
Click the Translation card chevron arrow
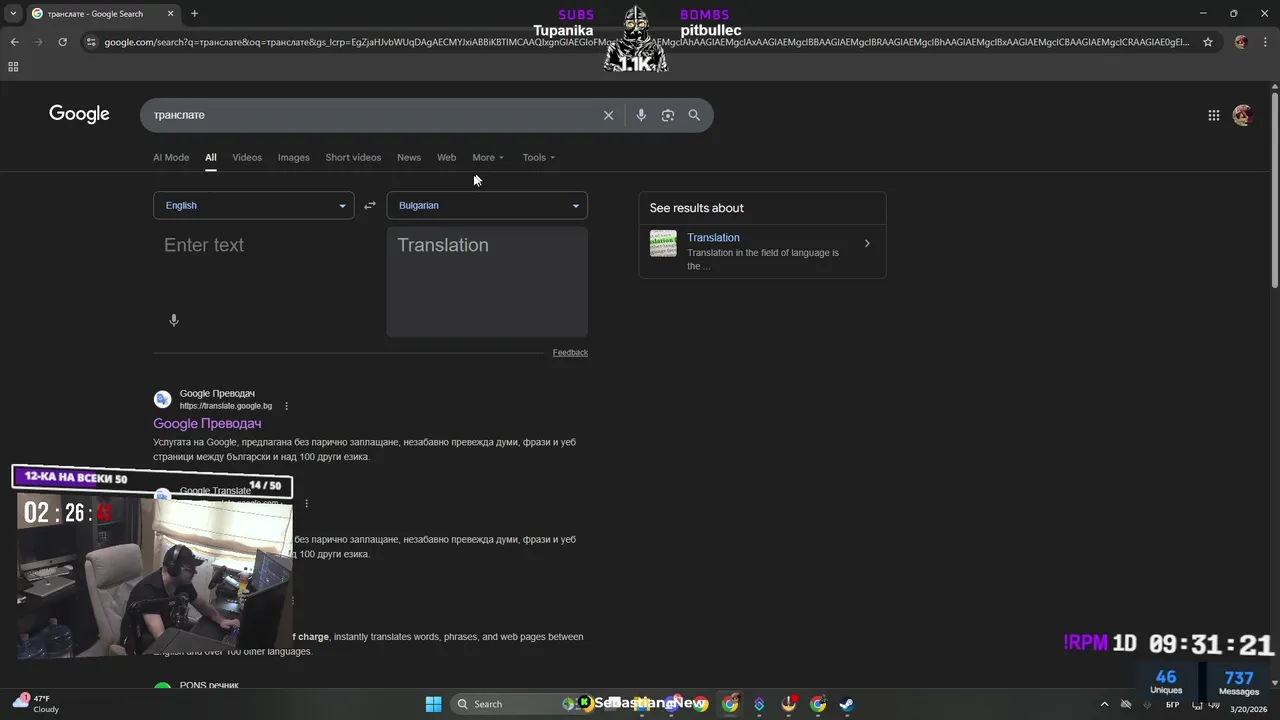click(x=867, y=243)
